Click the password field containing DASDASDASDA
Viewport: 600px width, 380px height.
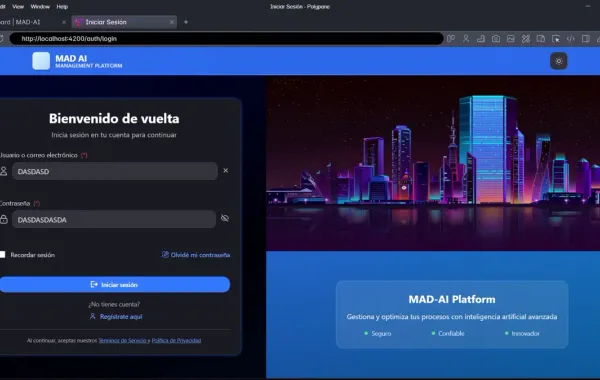point(114,219)
